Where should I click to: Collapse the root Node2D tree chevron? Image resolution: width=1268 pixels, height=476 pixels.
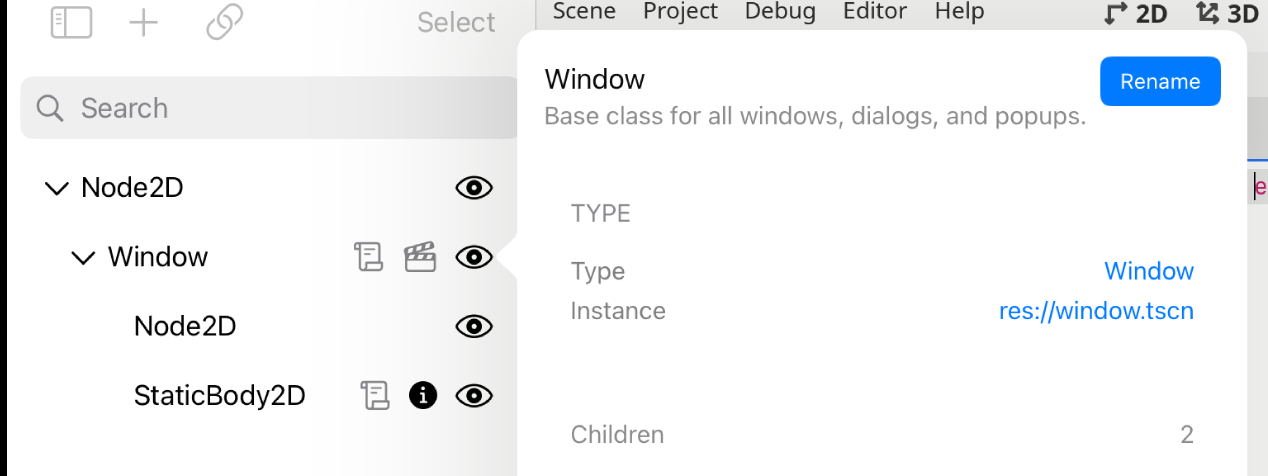(57, 188)
